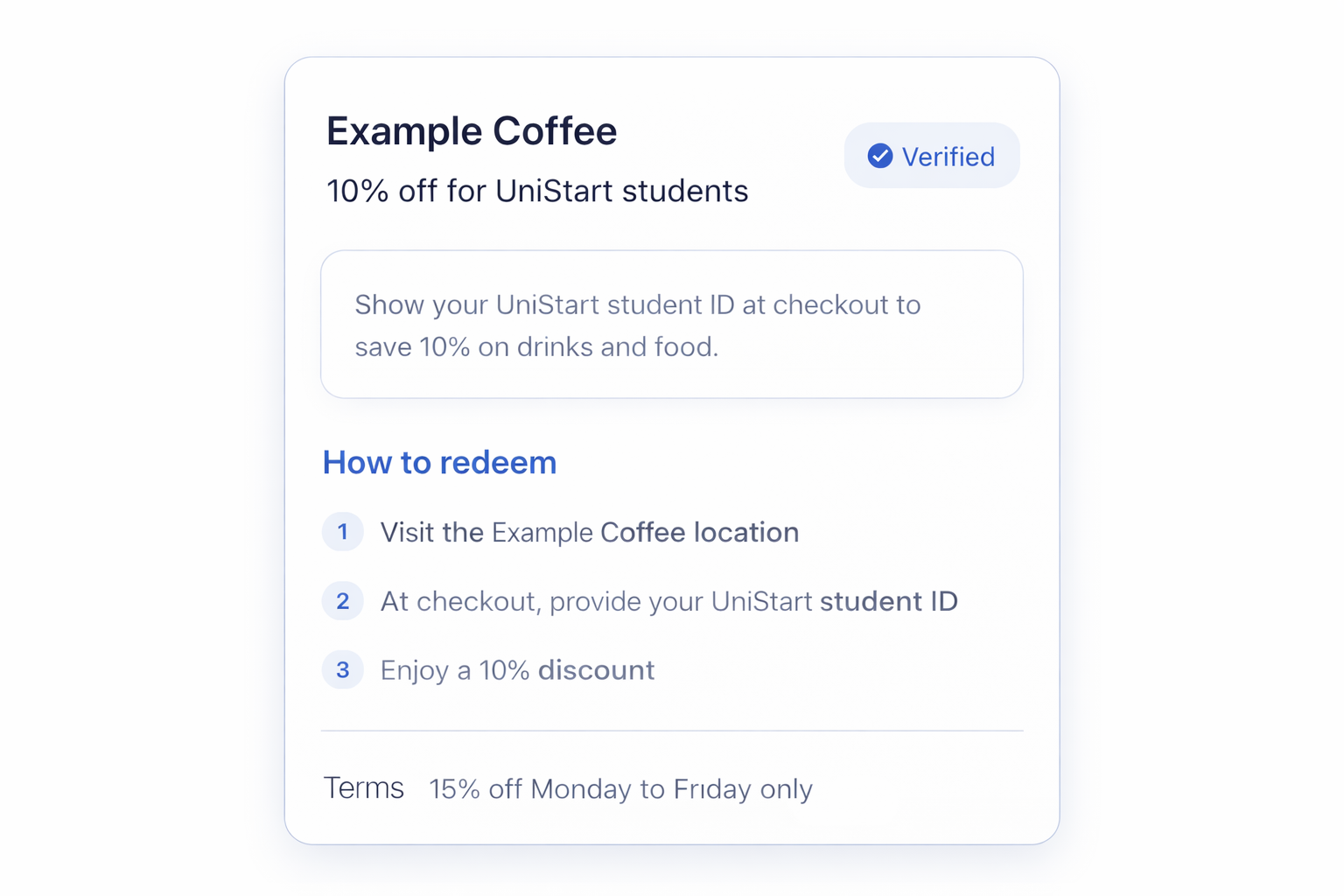Screen dimensions: 1344x896
Task: Click the bold 'student ID' in step 2
Action: click(888, 601)
